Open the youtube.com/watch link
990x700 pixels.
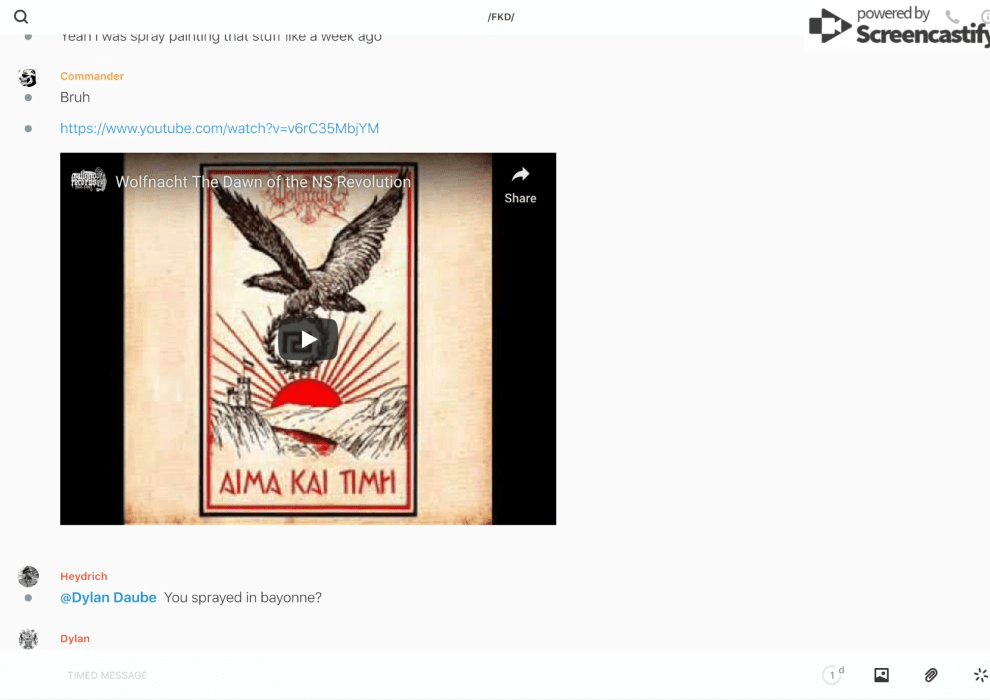[219, 128]
